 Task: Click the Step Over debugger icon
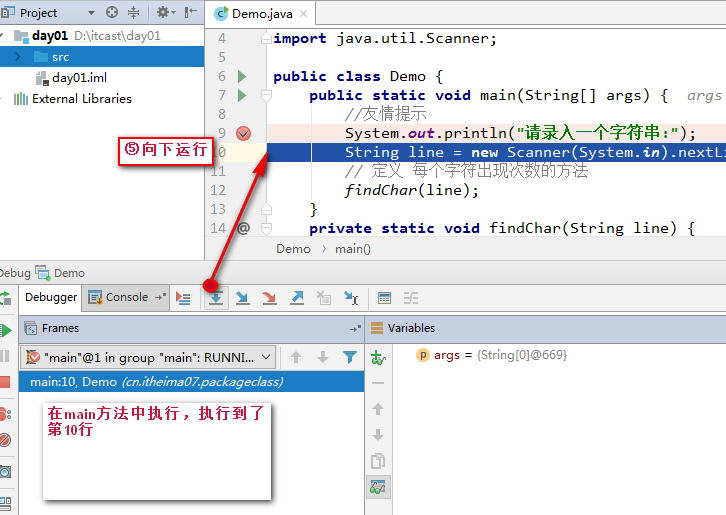coord(216,298)
